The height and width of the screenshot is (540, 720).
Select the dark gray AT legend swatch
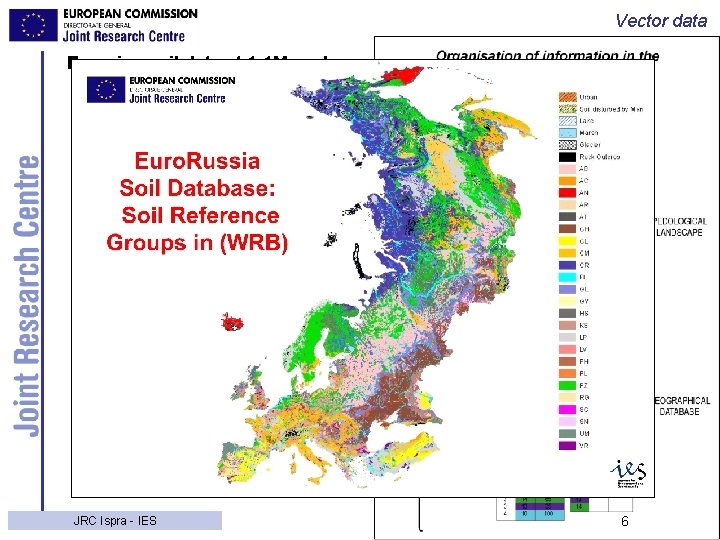coord(568,217)
